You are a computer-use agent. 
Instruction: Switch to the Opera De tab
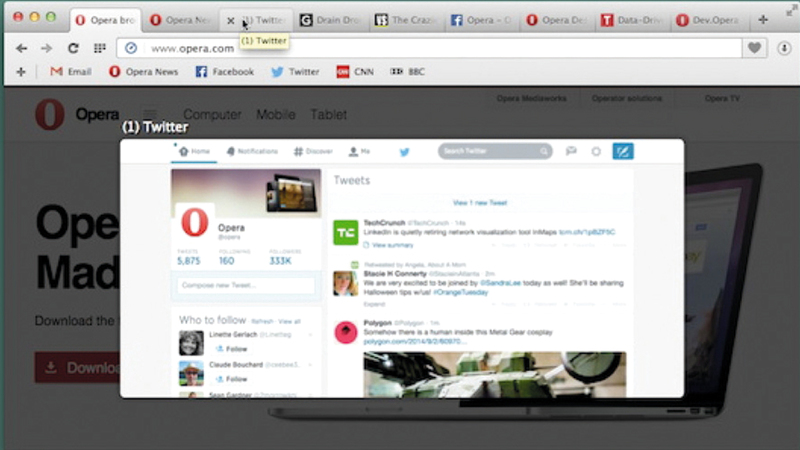(x=556, y=20)
